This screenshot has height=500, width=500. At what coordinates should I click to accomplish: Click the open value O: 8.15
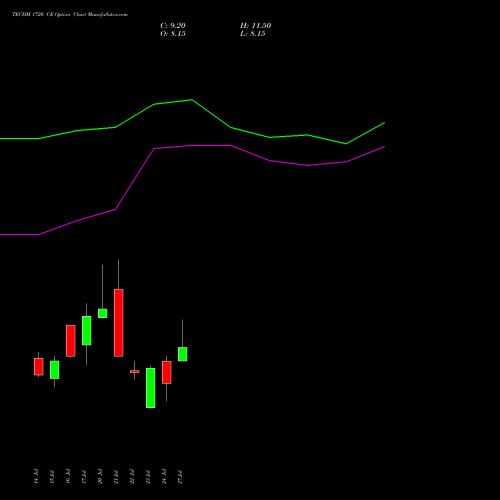(x=173, y=33)
